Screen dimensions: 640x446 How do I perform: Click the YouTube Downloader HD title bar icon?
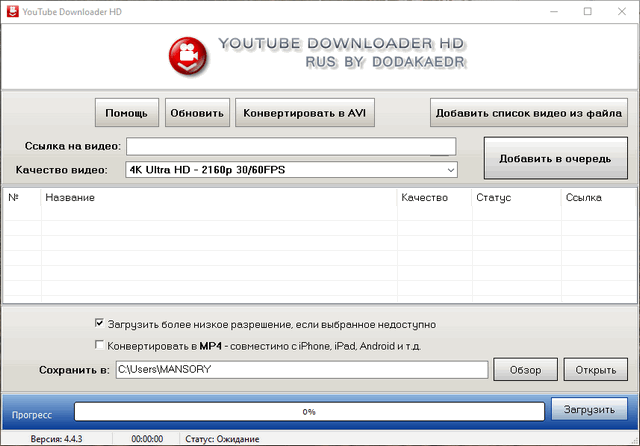tap(13, 11)
